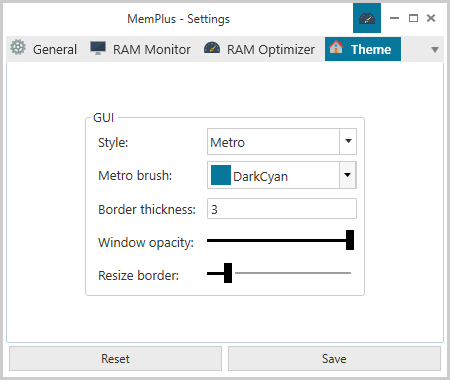Click the General tab gear icon

click(18, 47)
